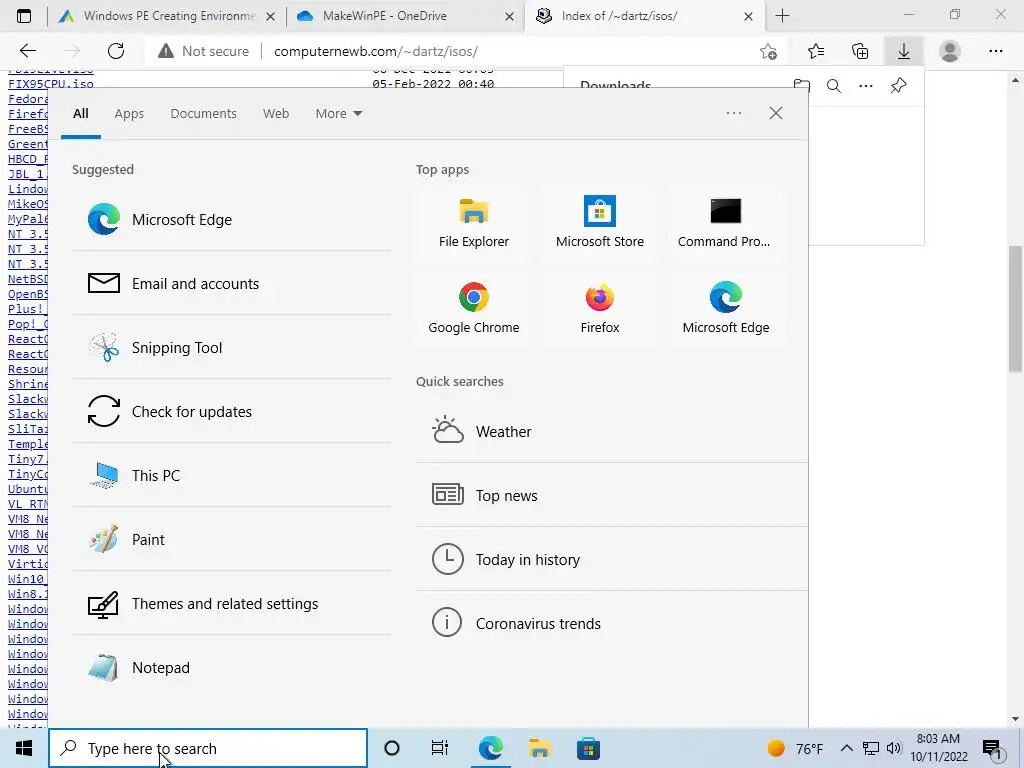Run the Weather quick search
This screenshot has width=1024, height=768.
coord(612,431)
